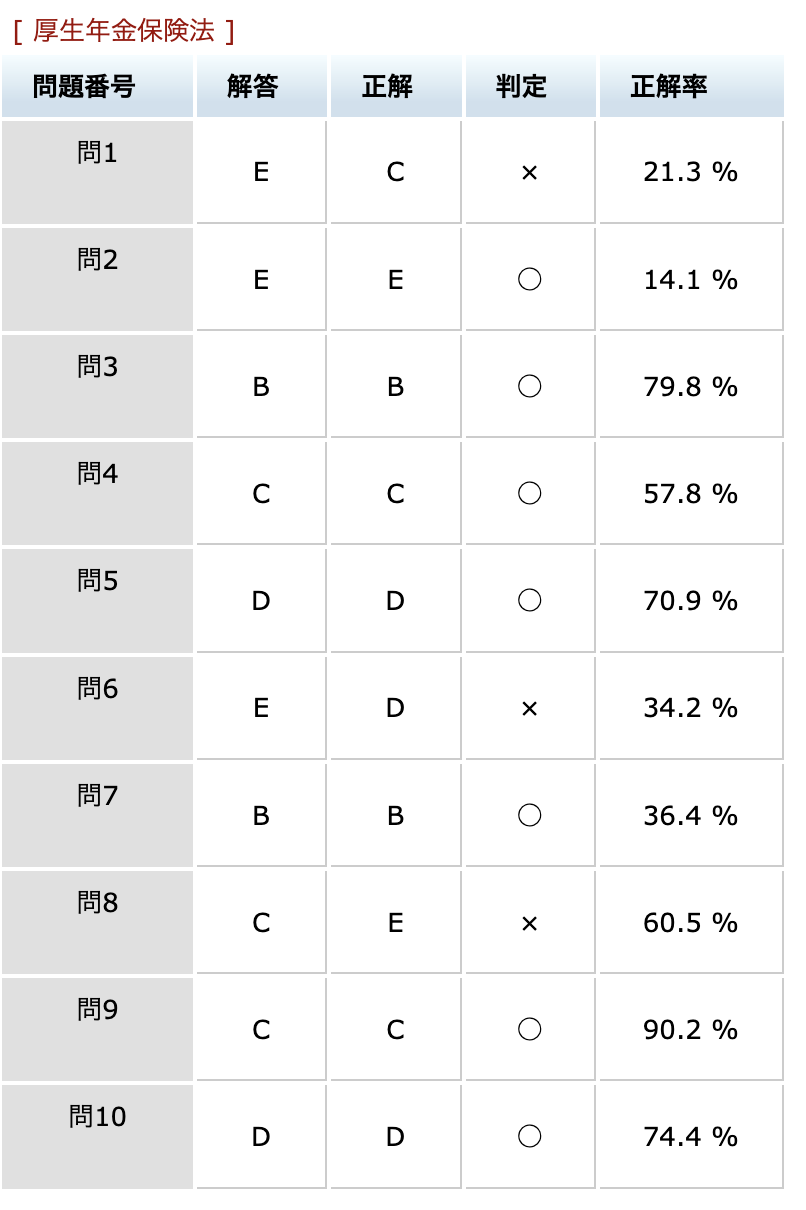Select the 問10 question cell
Screen dimensions: 806x1210
(98, 1136)
